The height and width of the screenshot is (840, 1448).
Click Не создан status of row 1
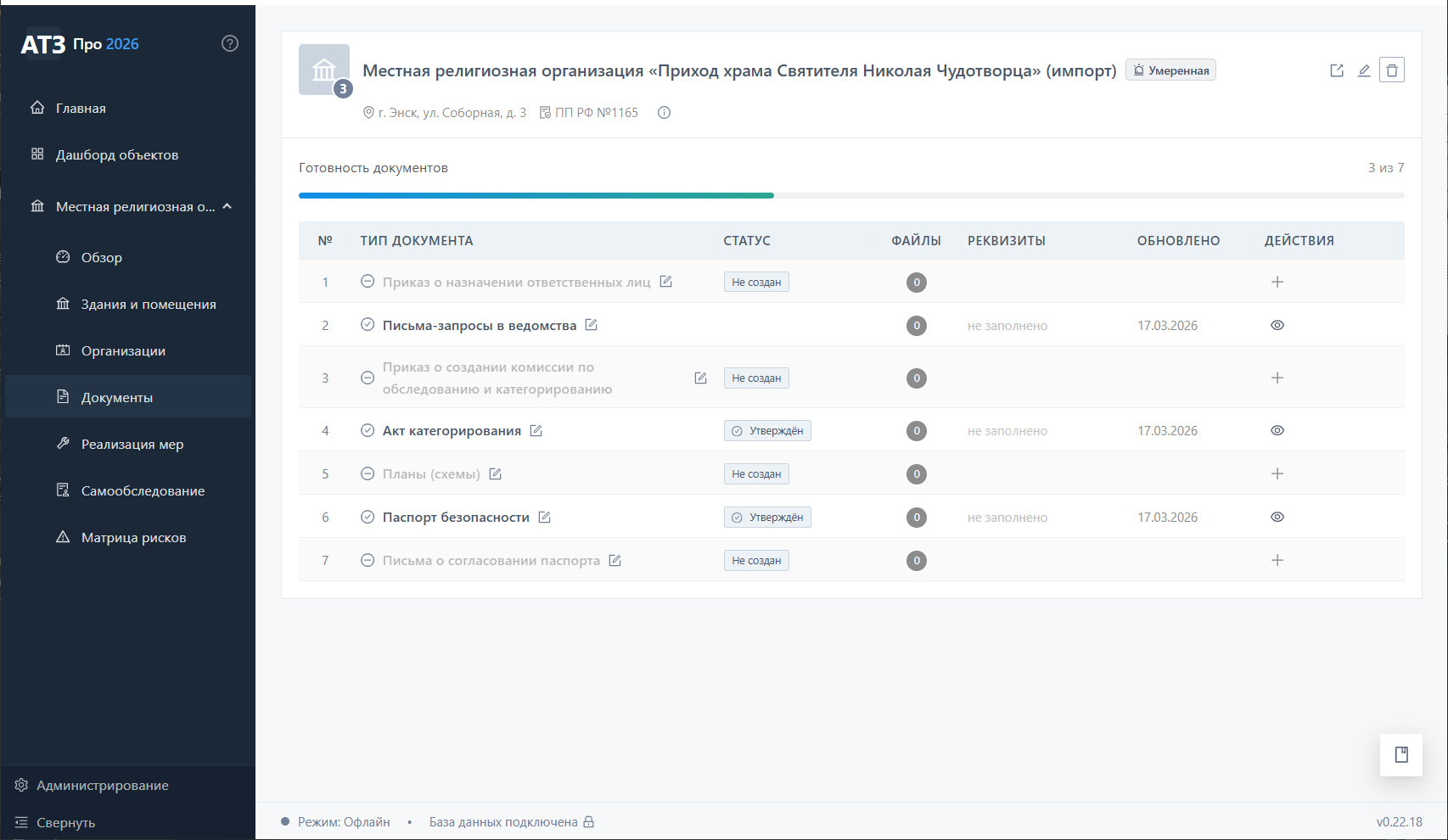[x=756, y=282]
